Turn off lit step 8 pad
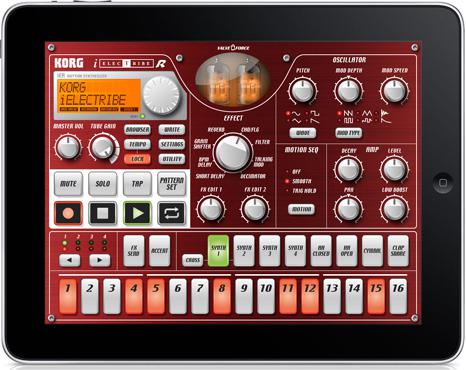 (x=222, y=296)
